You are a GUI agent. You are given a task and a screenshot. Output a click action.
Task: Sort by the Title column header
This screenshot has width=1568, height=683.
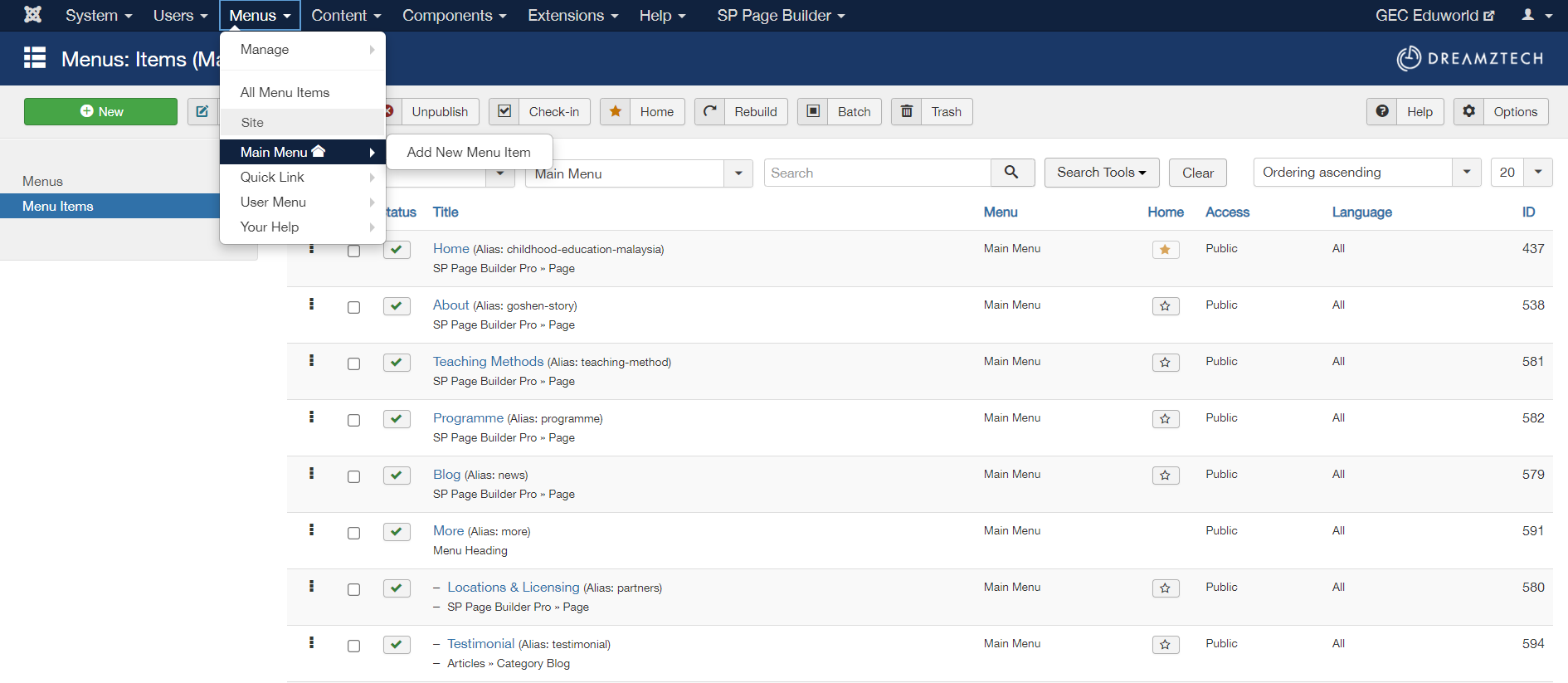[x=446, y=212]
